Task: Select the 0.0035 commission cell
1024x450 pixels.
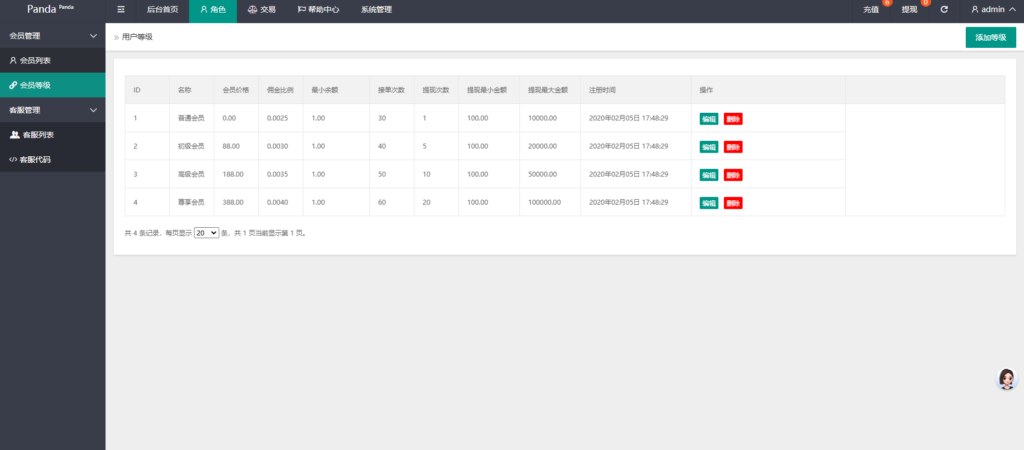Action: tap(281, 174)
